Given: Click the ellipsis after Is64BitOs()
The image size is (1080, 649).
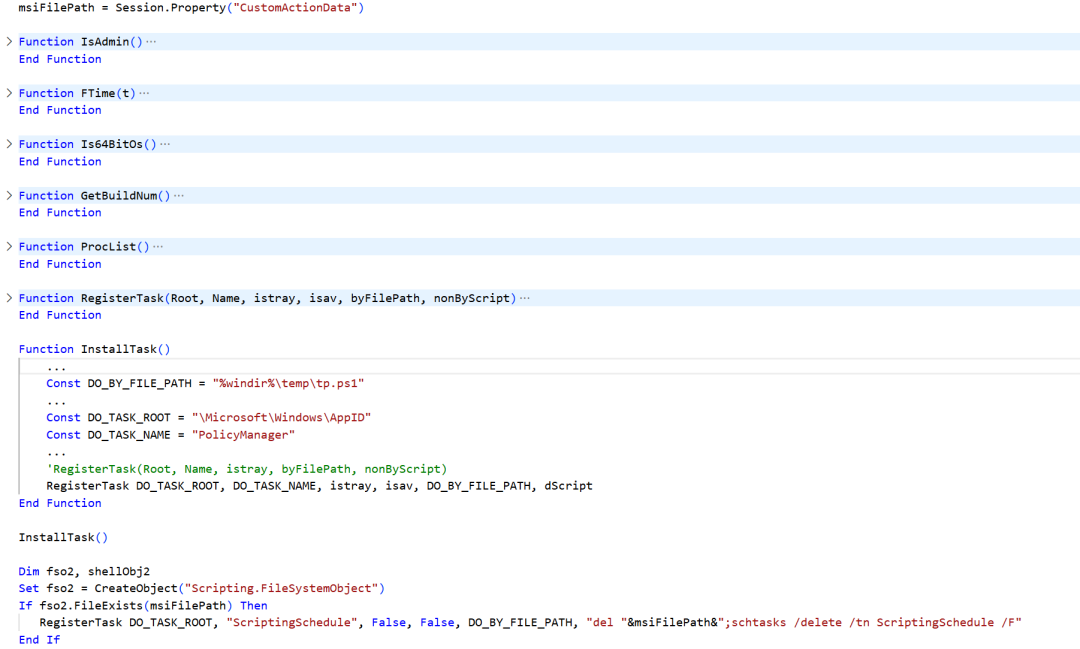Looking at the screenshot, I should tap(165, 145).
